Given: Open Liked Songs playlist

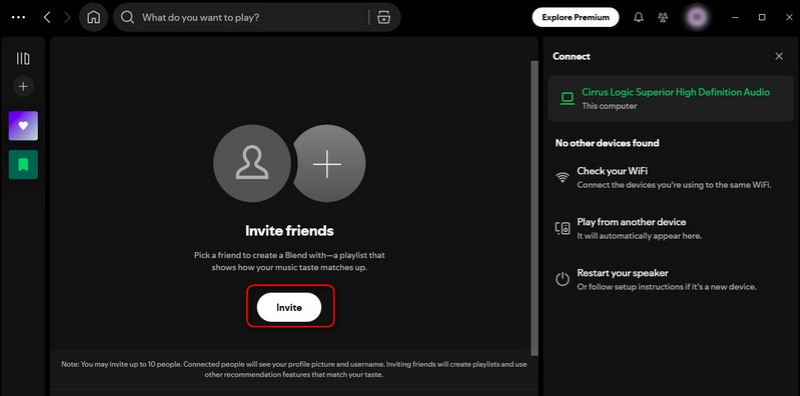Looking at the screenshot, I should coord(23,126).
